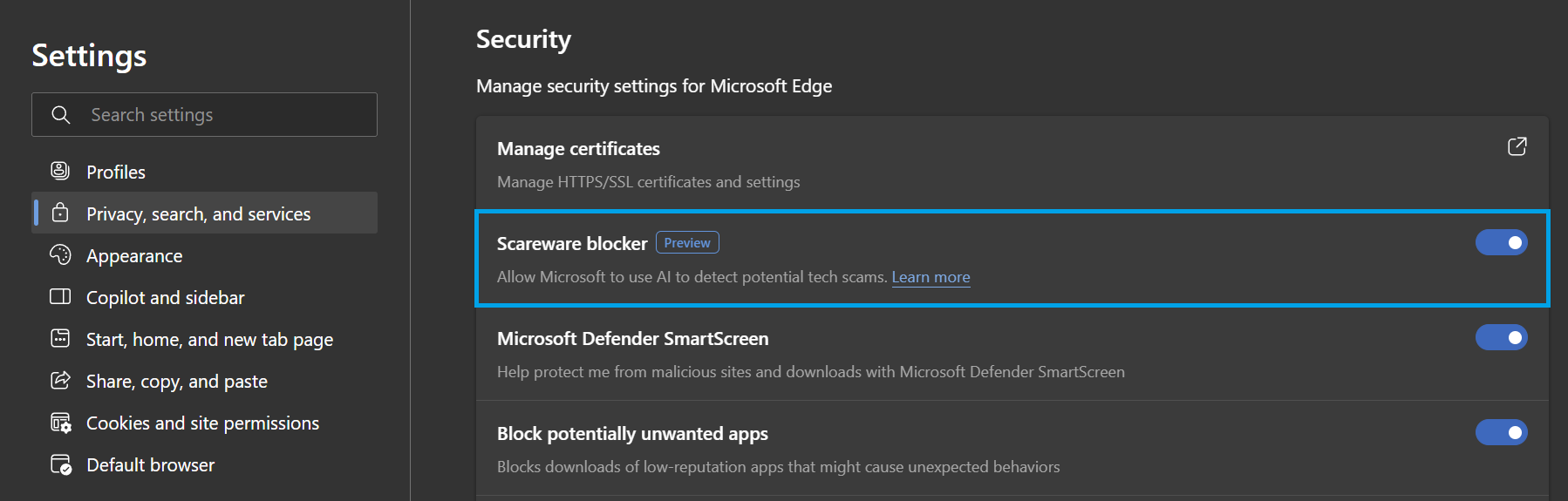Click the Share, copy, and paste icon

pyautogui.click(x=60, y=380)
